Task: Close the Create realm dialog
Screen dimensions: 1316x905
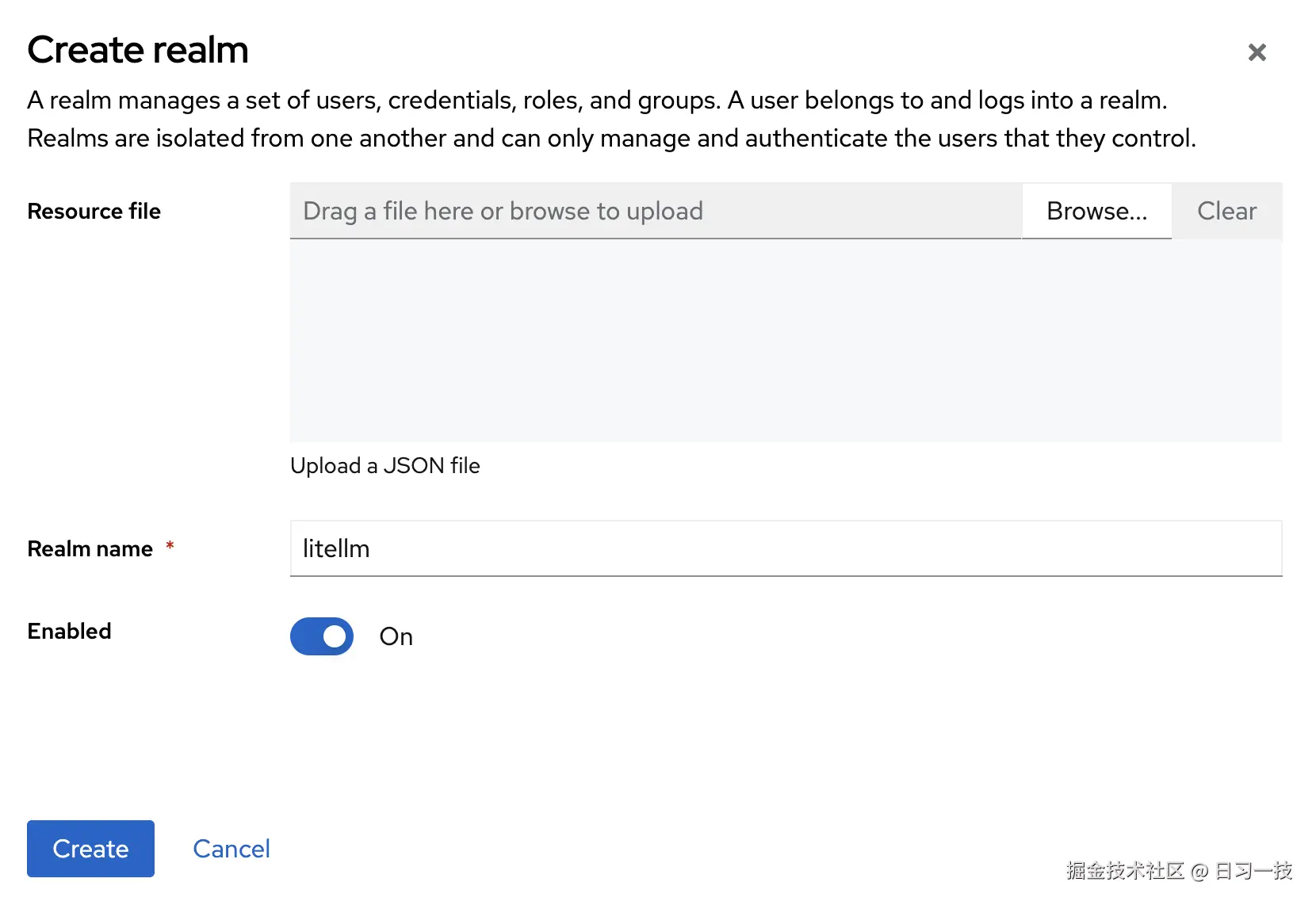Action: click(x=1257, y=52)
